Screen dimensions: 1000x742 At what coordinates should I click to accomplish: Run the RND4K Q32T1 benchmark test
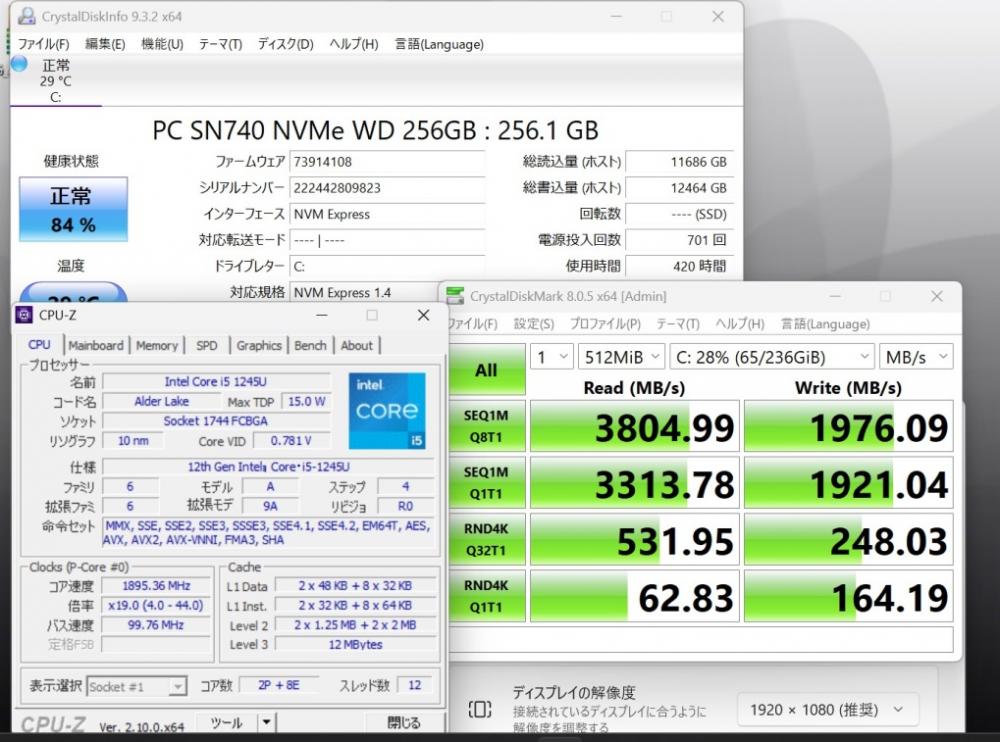coord(486,540)
